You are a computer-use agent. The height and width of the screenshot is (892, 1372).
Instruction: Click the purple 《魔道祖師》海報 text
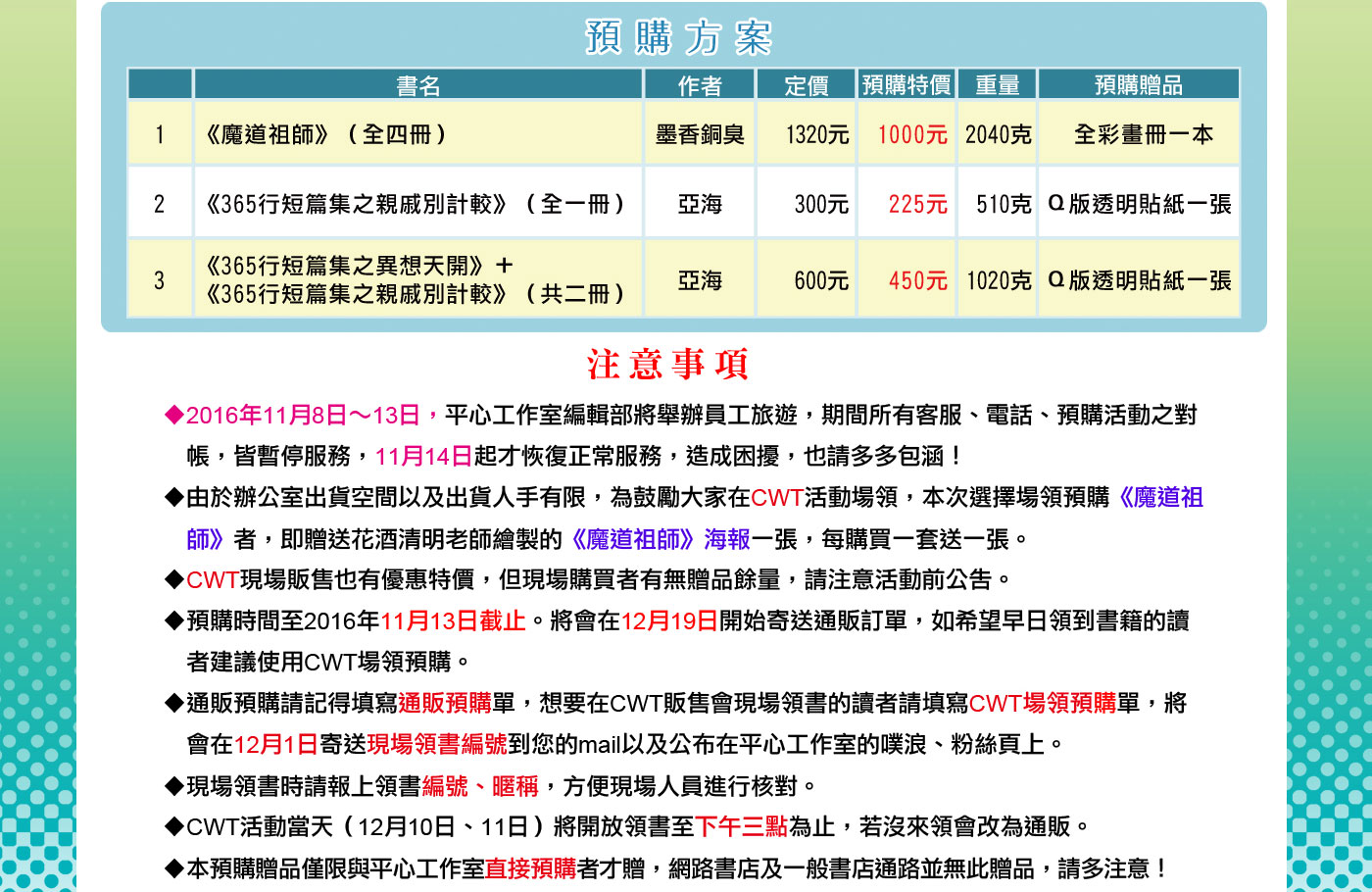click(x=661, y=539)
